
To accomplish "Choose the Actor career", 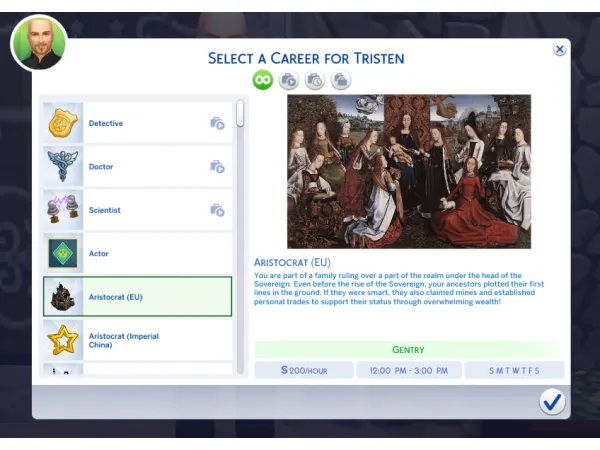I will pyautogui.click(x=137, y=253).
